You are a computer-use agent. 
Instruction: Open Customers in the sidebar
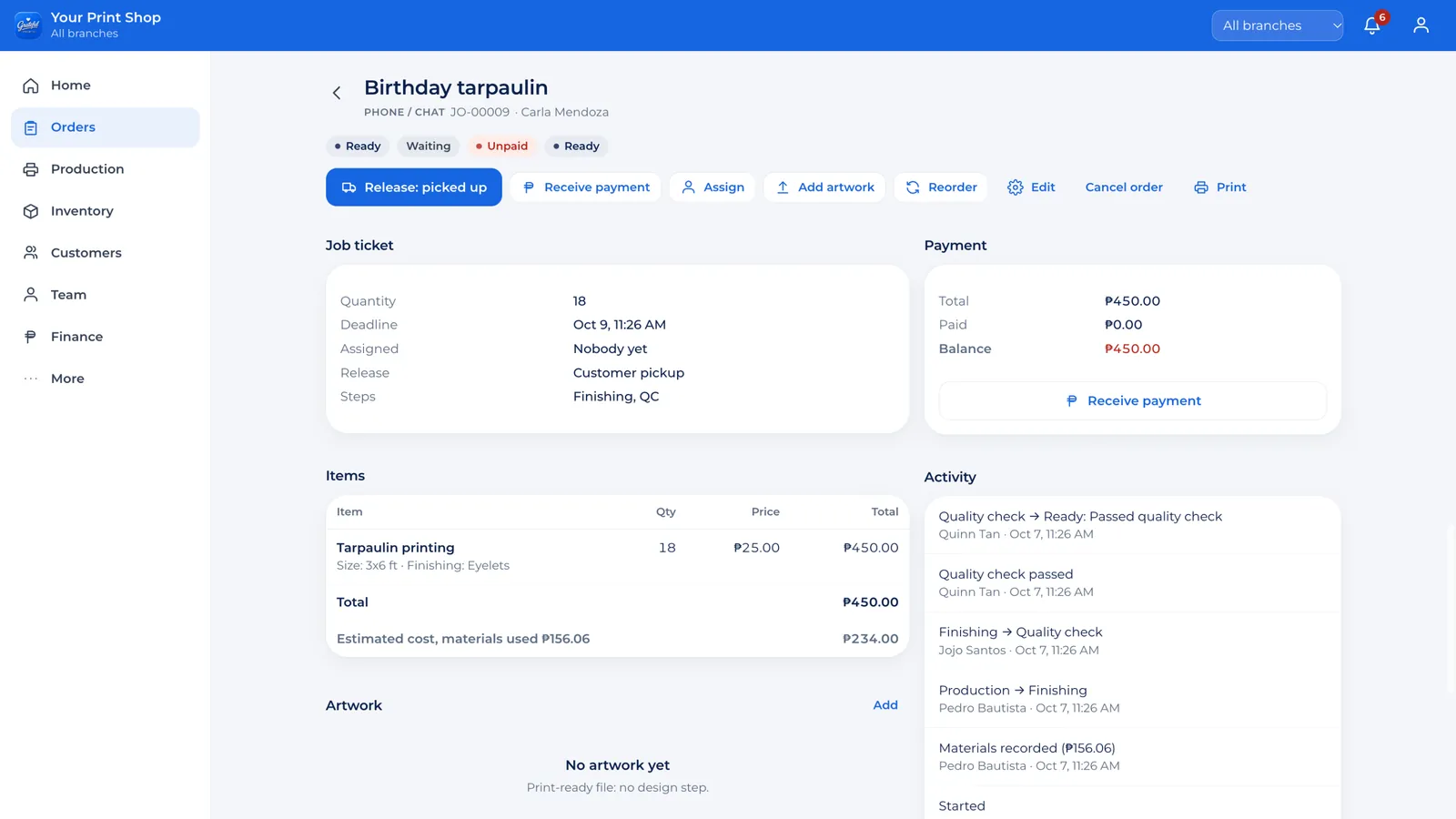tap(106, 253)
